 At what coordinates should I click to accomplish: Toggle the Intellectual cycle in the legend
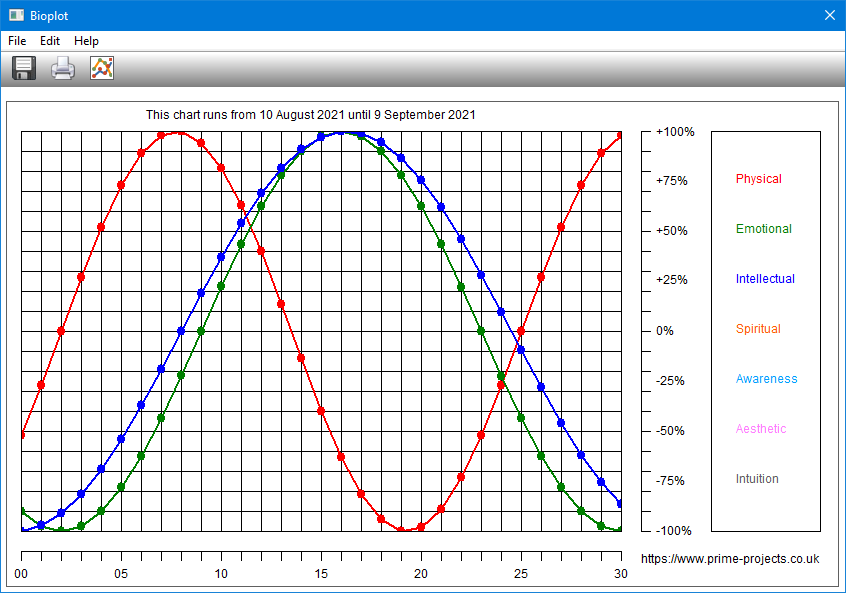click(x=765, y=279)
